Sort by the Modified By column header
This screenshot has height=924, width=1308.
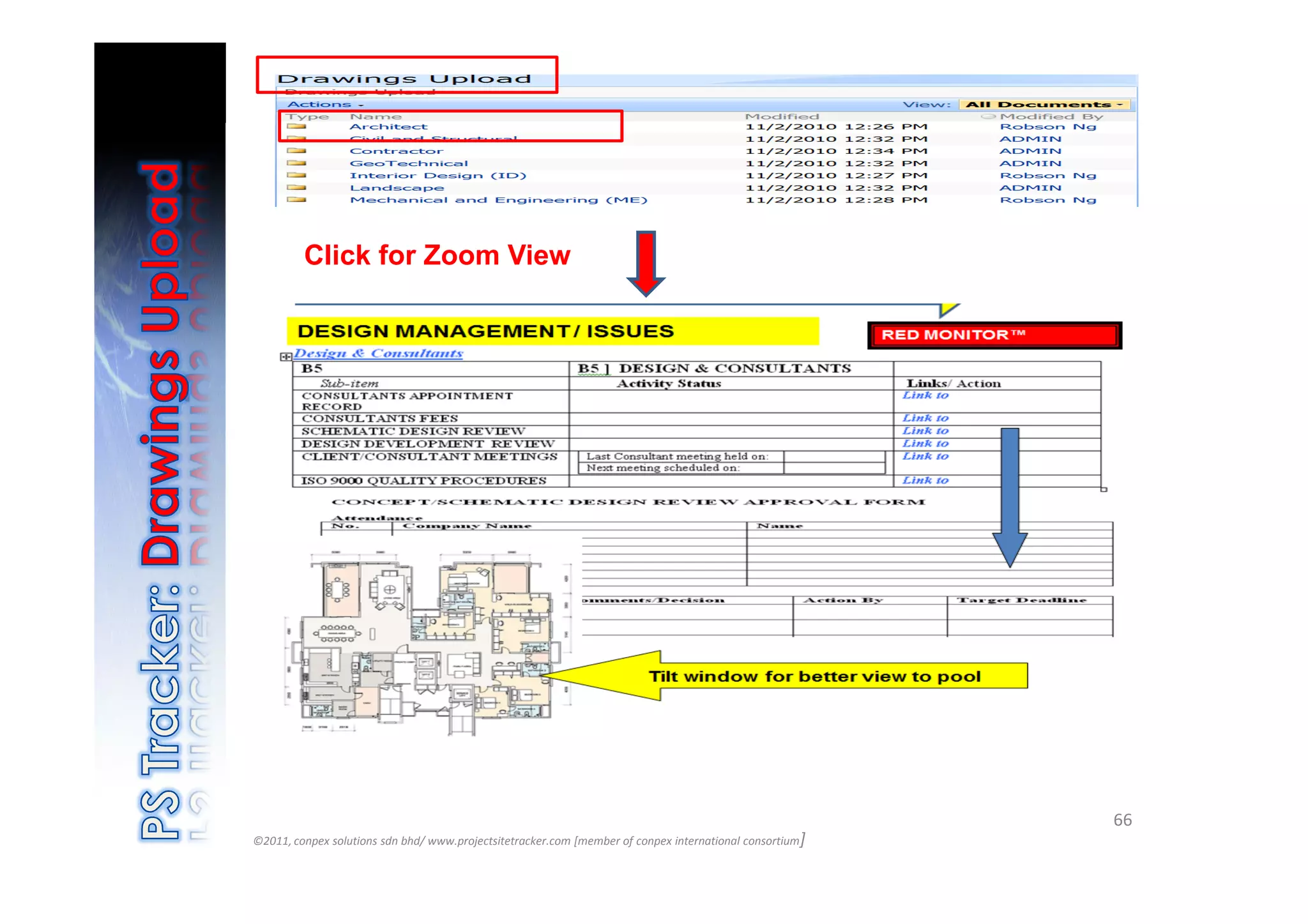1051,116
